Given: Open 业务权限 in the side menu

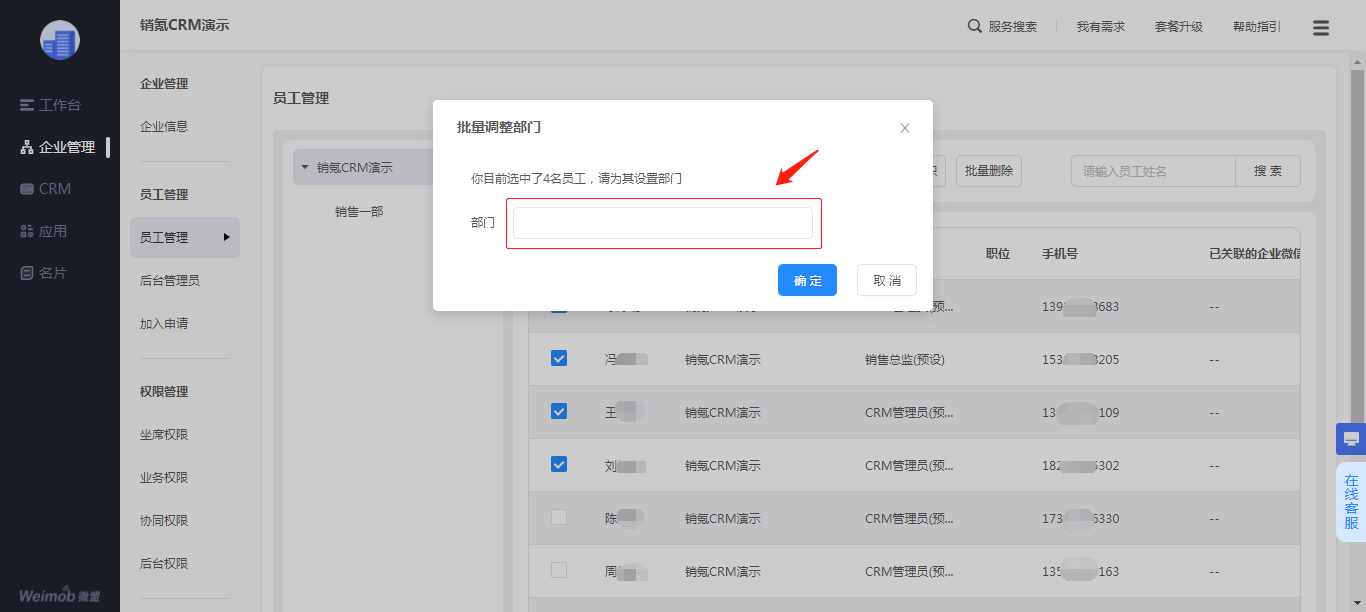Looking at the screenshot, I should pos(164,478).
